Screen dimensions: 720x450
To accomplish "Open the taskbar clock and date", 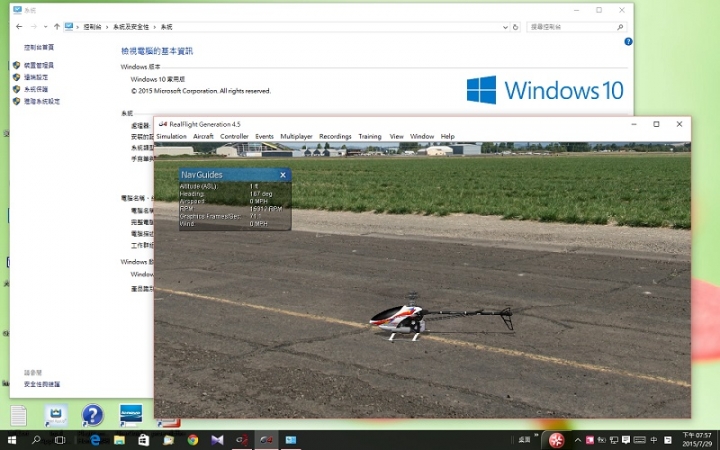I will (697, 439).
